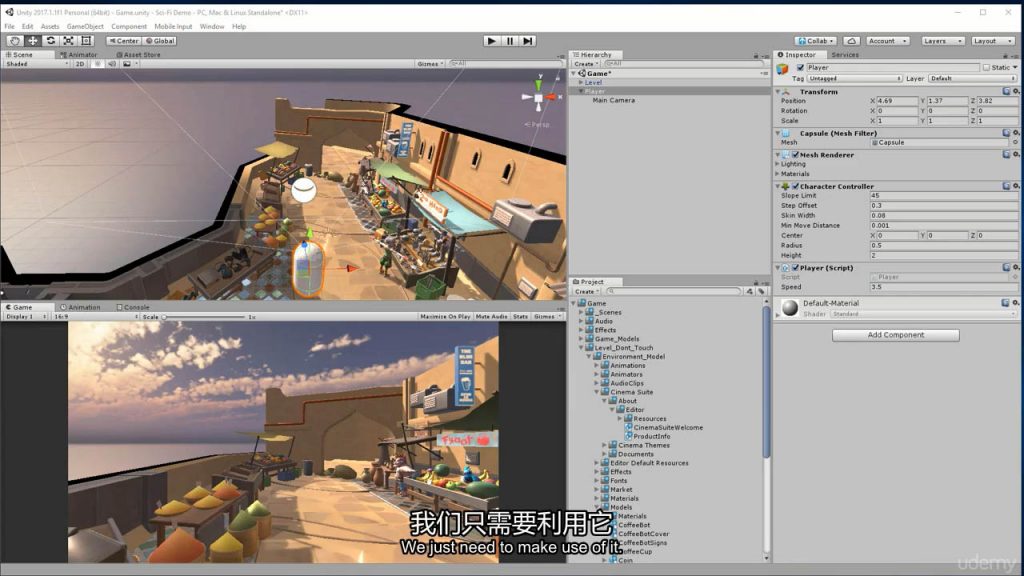Toggle the Static checkbox for Player
This screenshot has height=576, width=1024.
[x=986, y=68]
